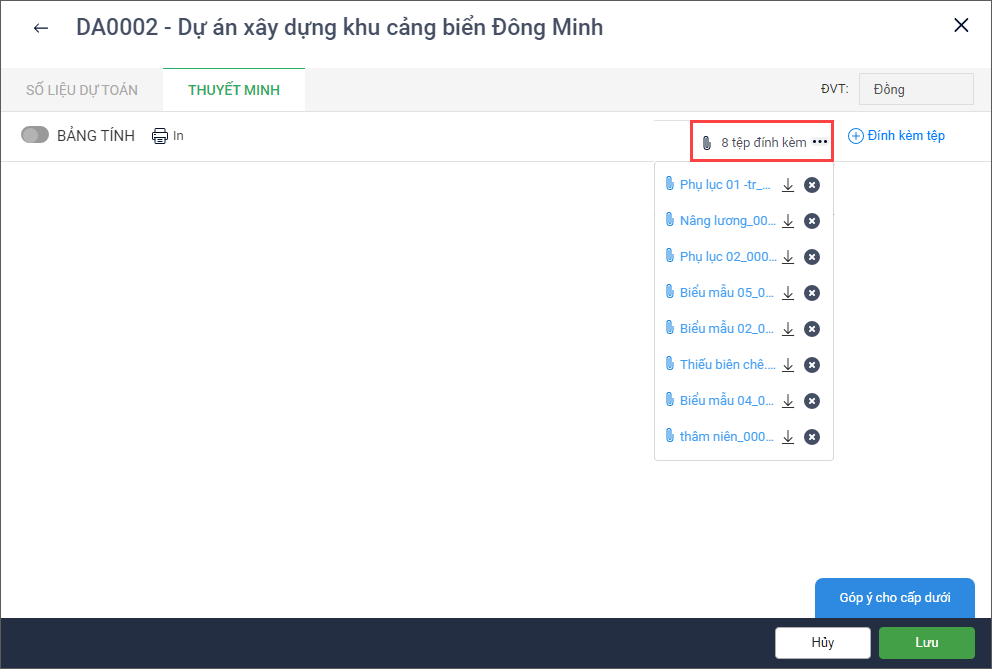
Task: Switch to the SỐ LIỆU DỰ TOÁN tab
Action: (82, 90)
